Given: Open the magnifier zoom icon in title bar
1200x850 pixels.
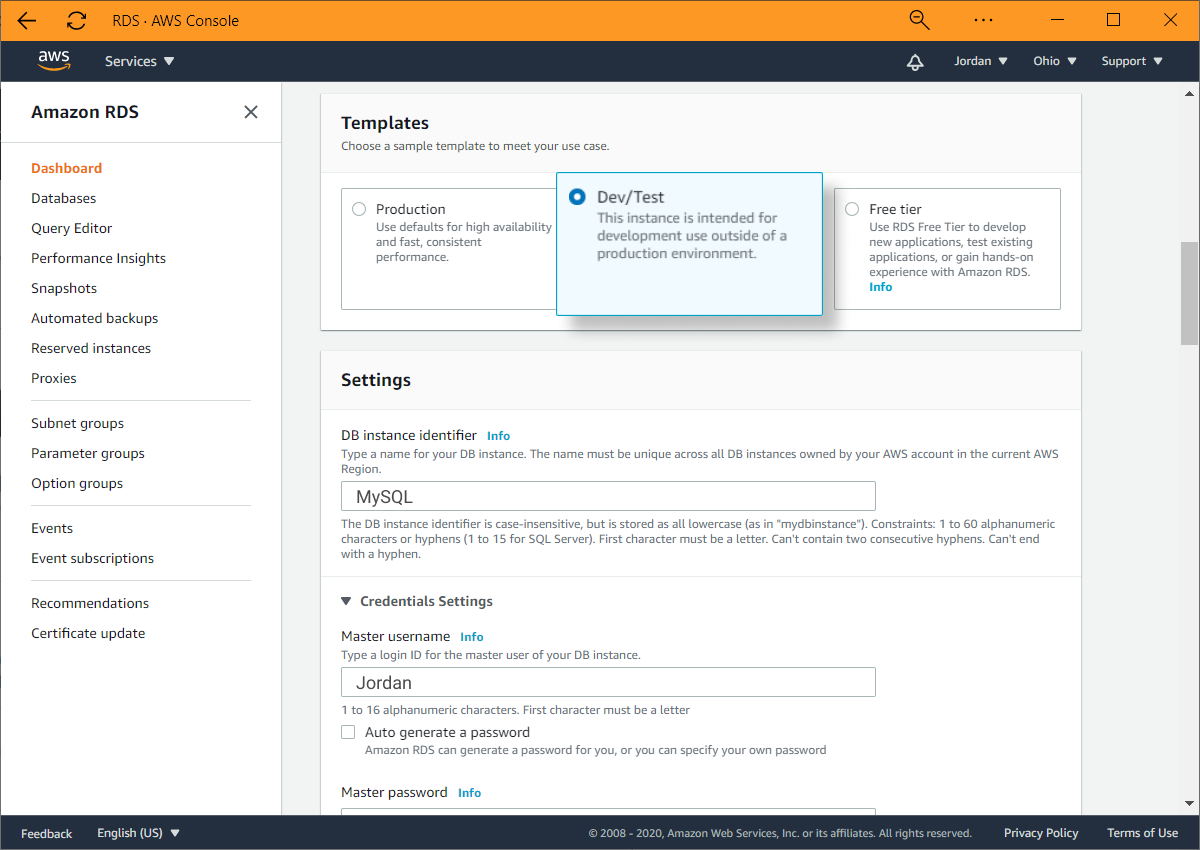Looking at the screenshot, I should (919, 20).
